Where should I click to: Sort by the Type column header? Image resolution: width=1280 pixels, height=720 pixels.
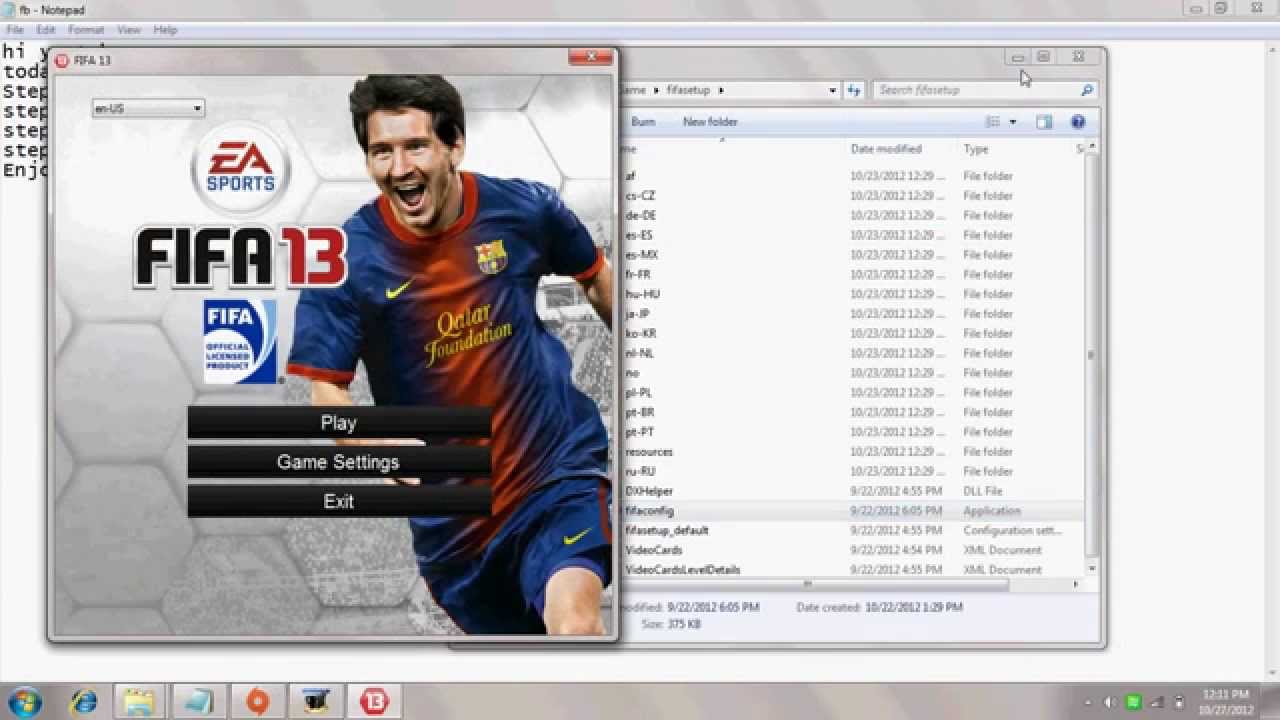click(x=976, y=149)
